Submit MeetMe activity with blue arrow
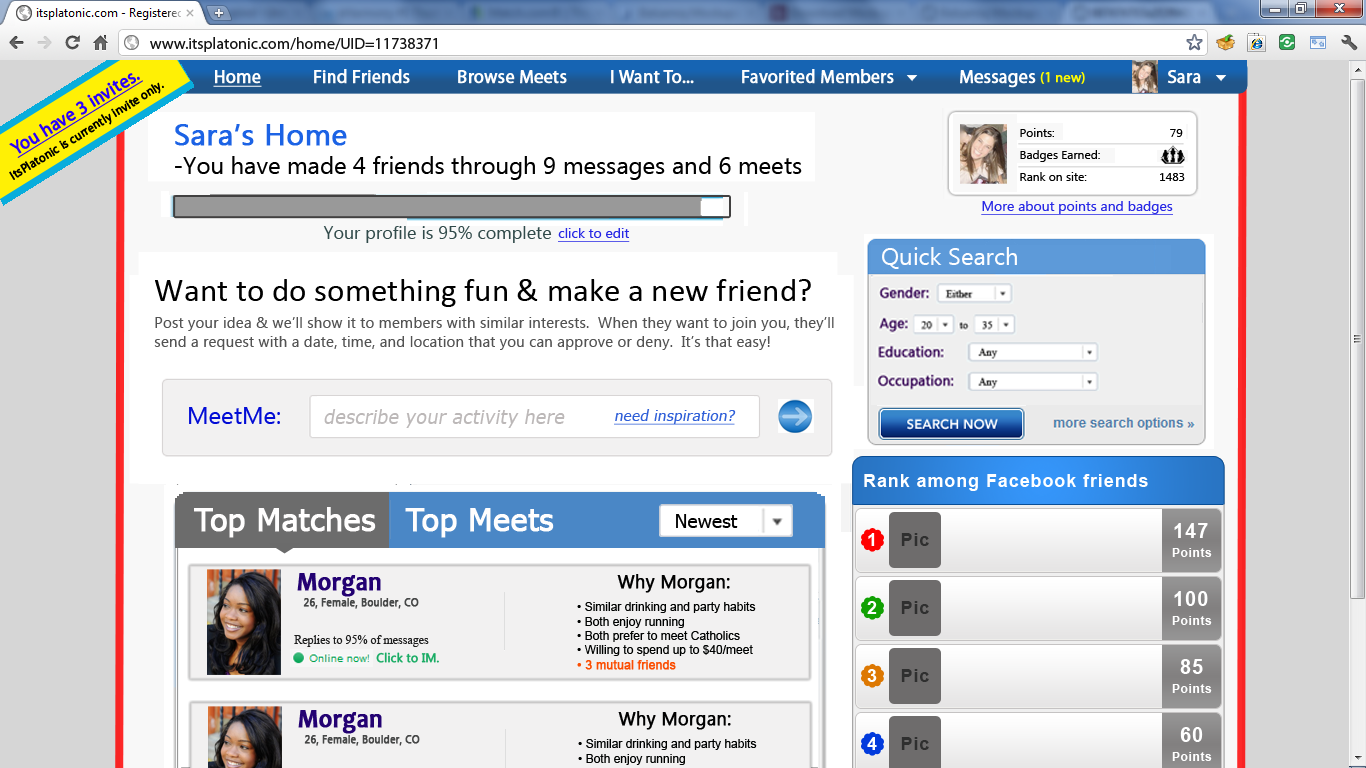This screenshot has height=768, width=1366. [x=795, y=416]
